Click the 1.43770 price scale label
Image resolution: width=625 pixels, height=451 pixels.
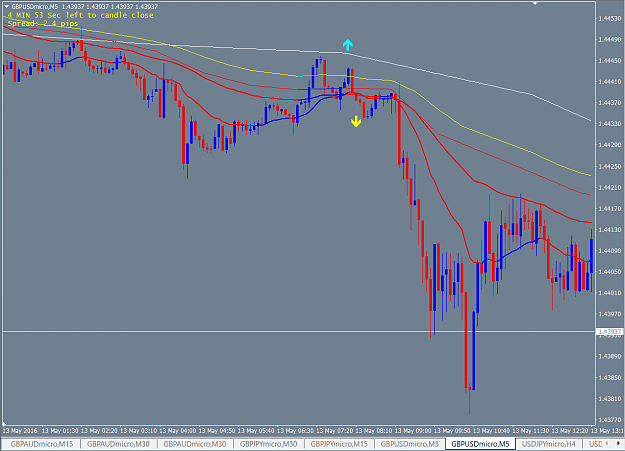click(610, 420)
